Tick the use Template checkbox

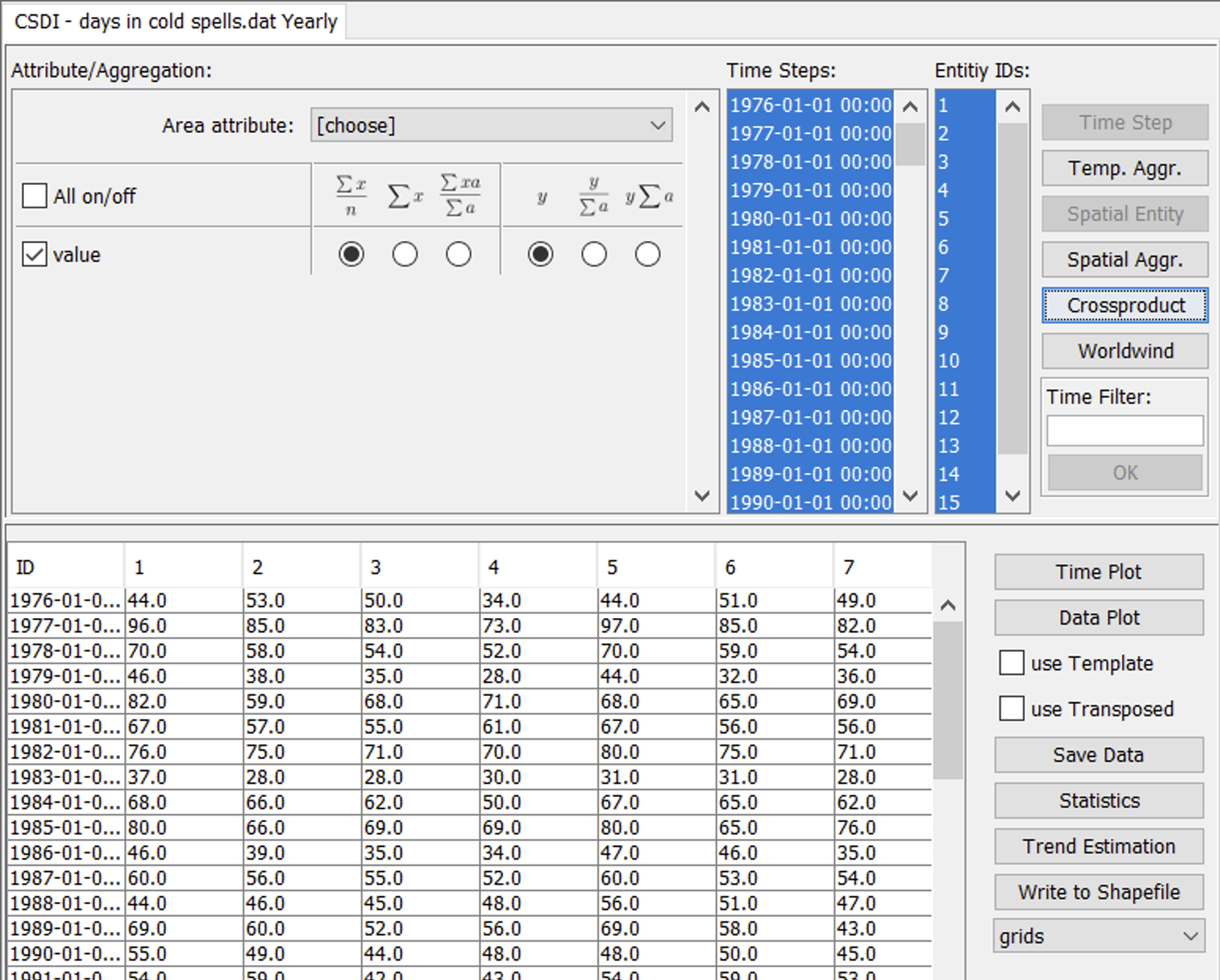pyautogui.click(x=1011, y=663)
